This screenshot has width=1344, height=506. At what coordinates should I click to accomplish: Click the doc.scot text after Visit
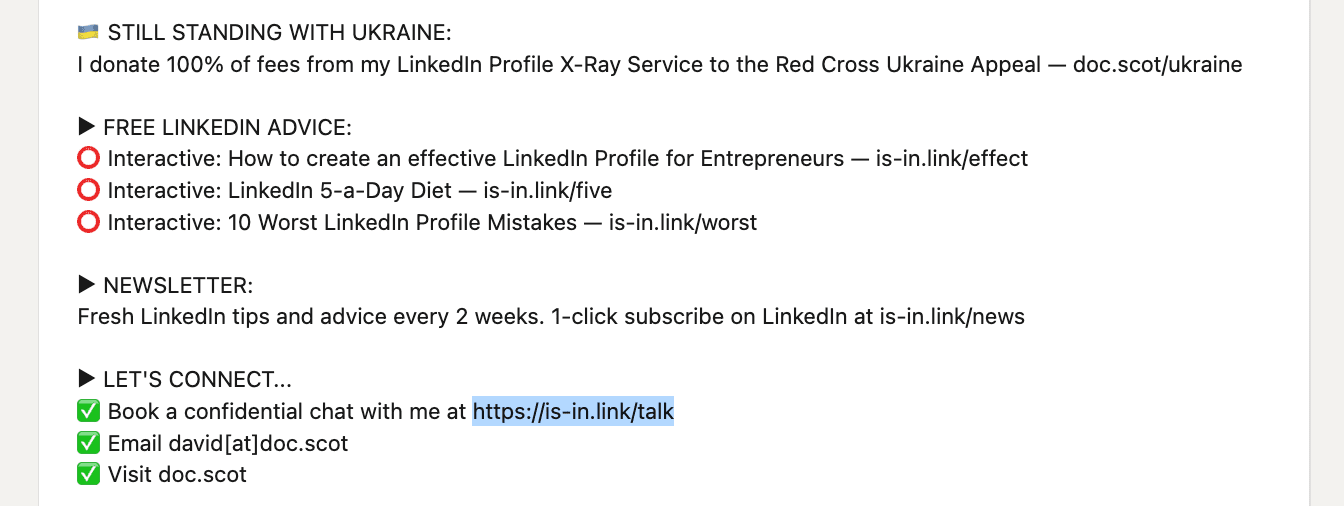[x=202, y=474]
